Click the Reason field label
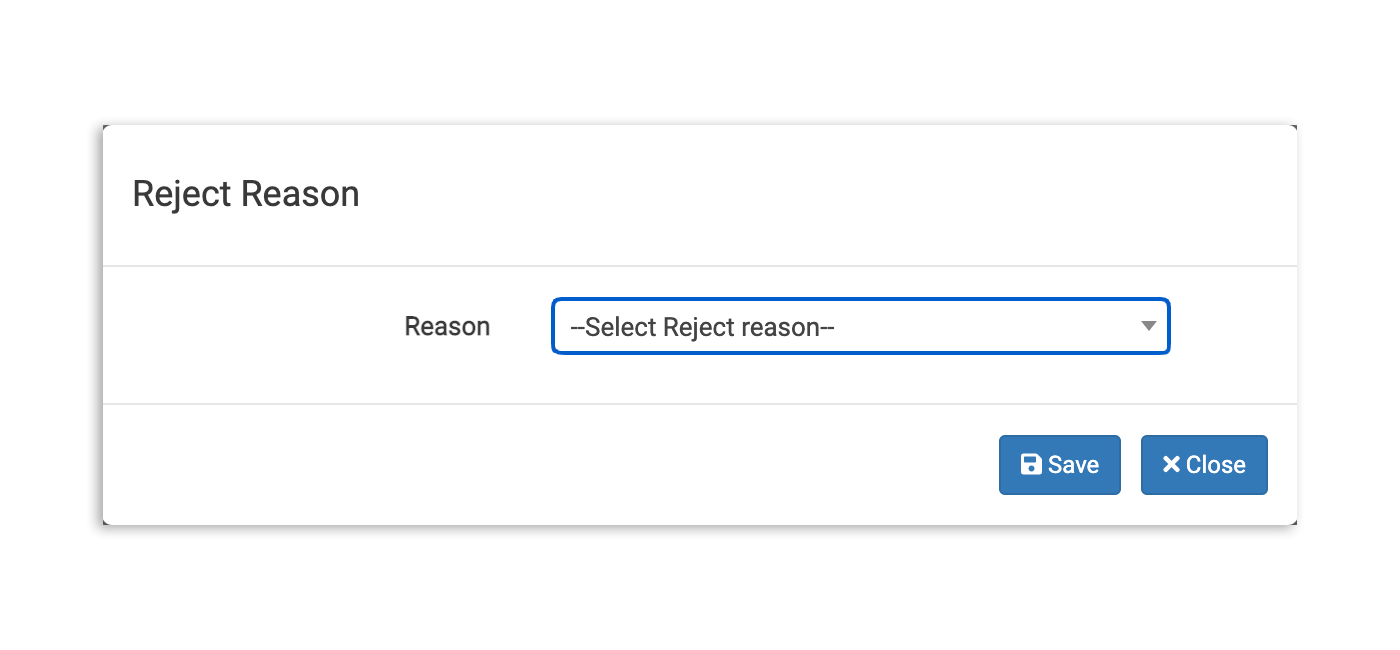1400x650 pixels. (447, 327)
